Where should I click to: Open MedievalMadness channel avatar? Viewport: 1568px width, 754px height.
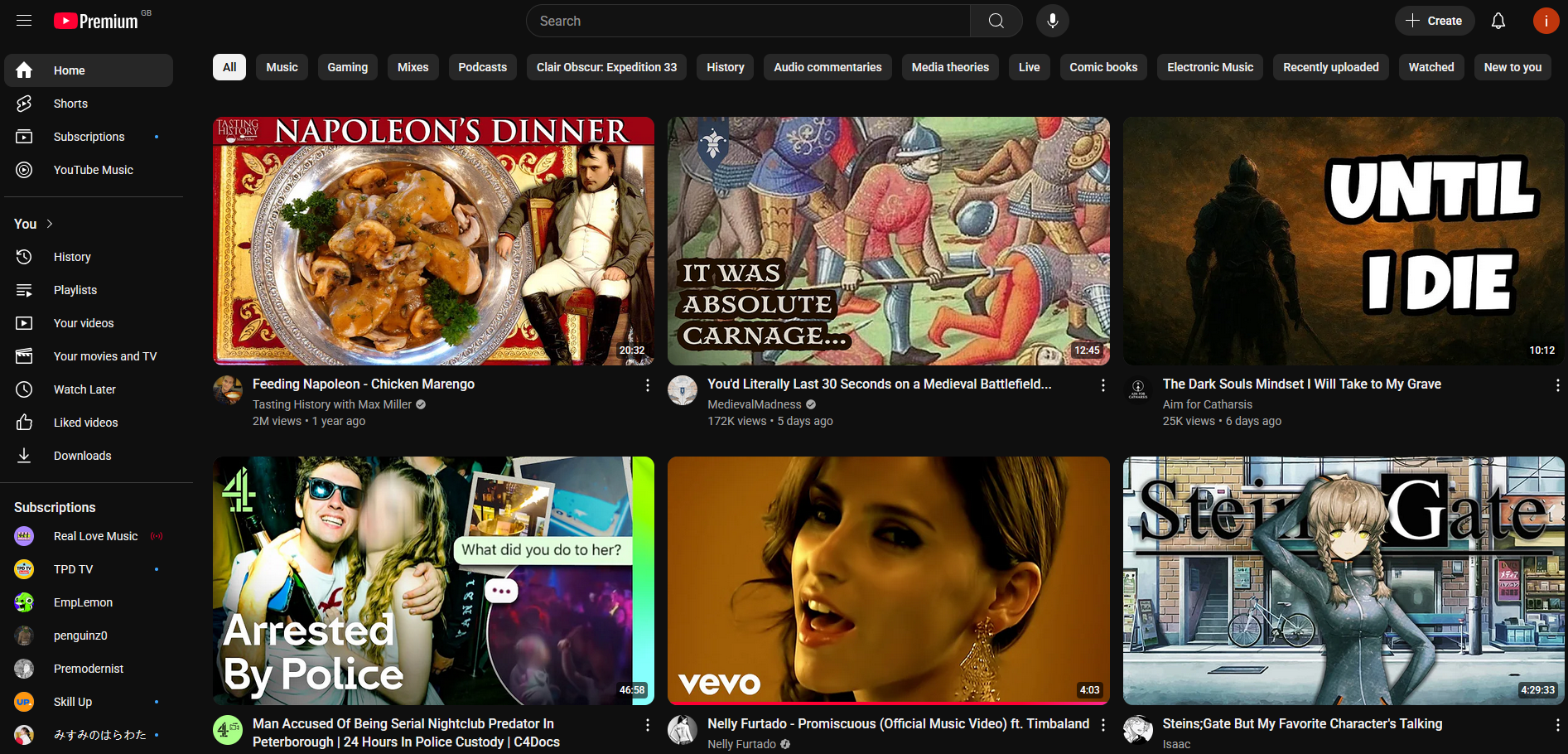click(x=683, y=390)
